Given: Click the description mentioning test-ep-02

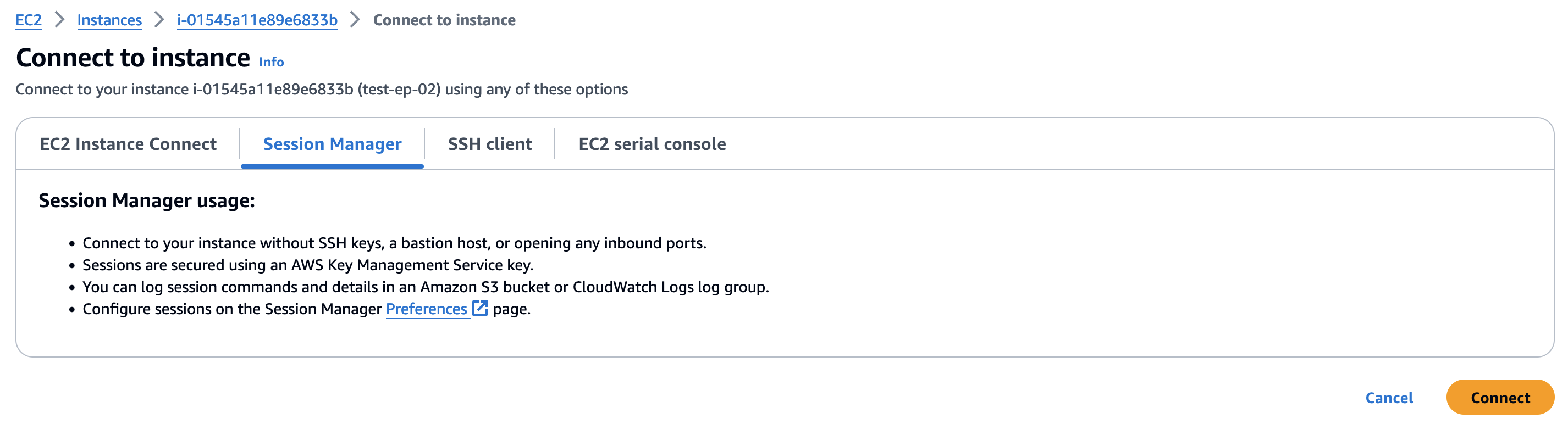Looking at the screenshot, I should coord(322,90).
